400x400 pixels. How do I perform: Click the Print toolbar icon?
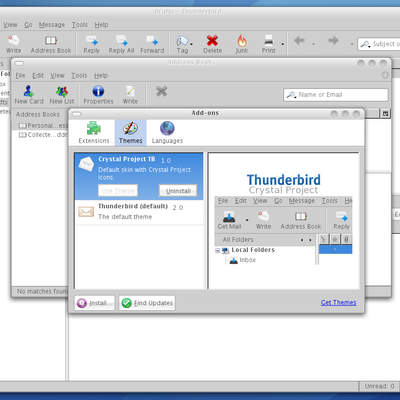click(x=268, y=44)
